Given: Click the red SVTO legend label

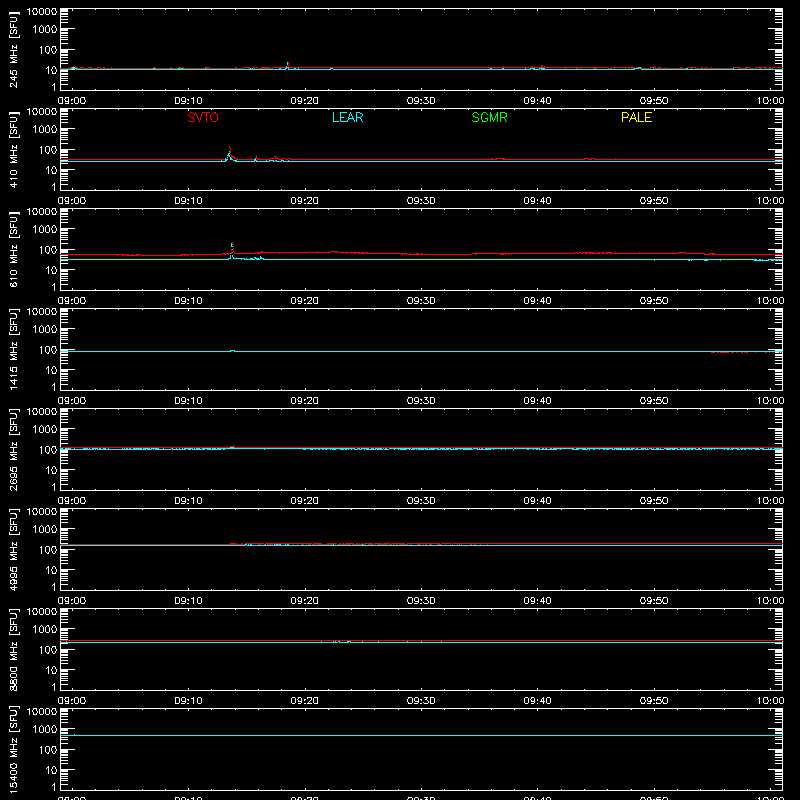Looking at the screenshot, I should pos(203,117).
